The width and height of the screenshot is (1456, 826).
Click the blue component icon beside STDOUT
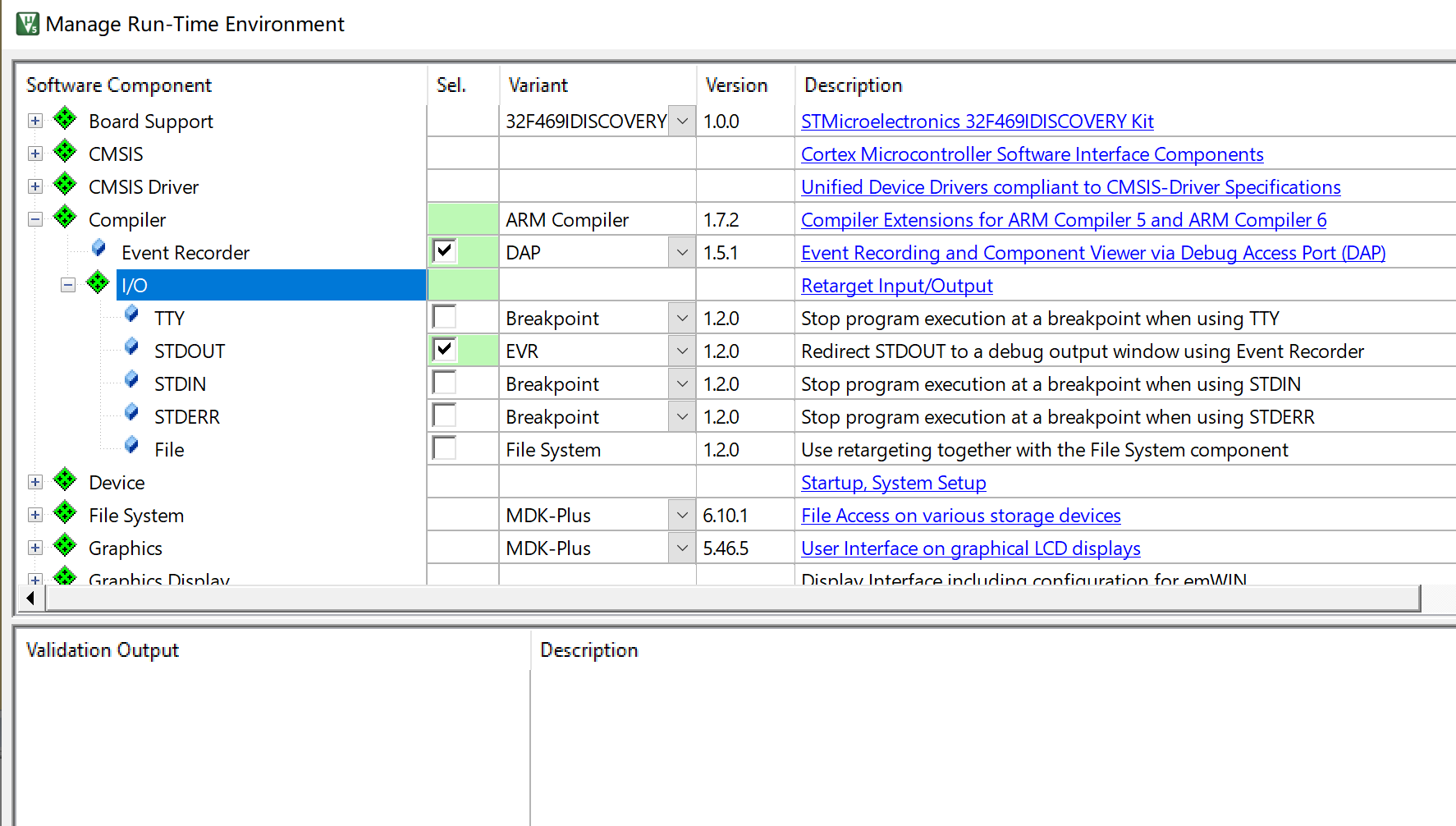[x=131, y=346]
